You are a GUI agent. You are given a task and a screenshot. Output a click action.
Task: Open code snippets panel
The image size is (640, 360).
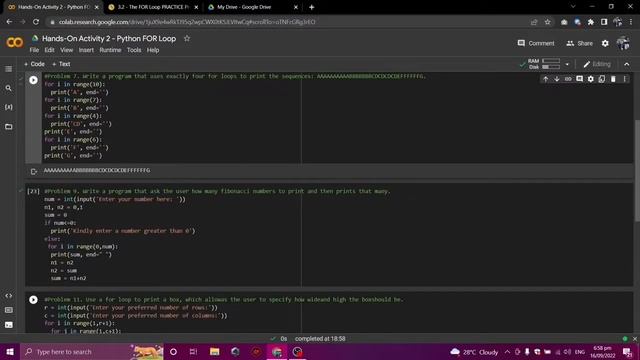click(9, 296)
